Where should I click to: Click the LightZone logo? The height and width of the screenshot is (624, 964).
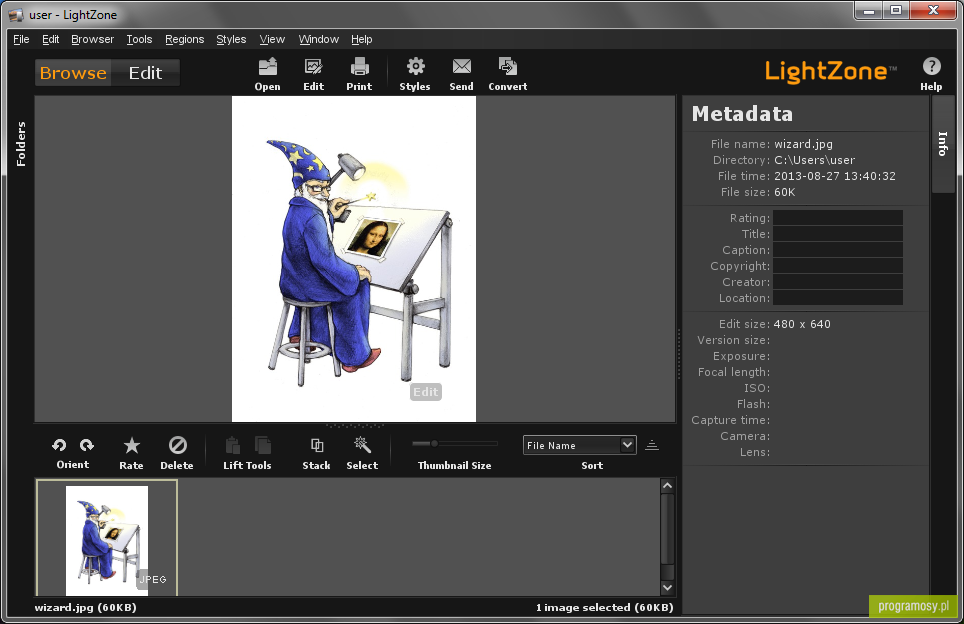(x=831, y=72)
